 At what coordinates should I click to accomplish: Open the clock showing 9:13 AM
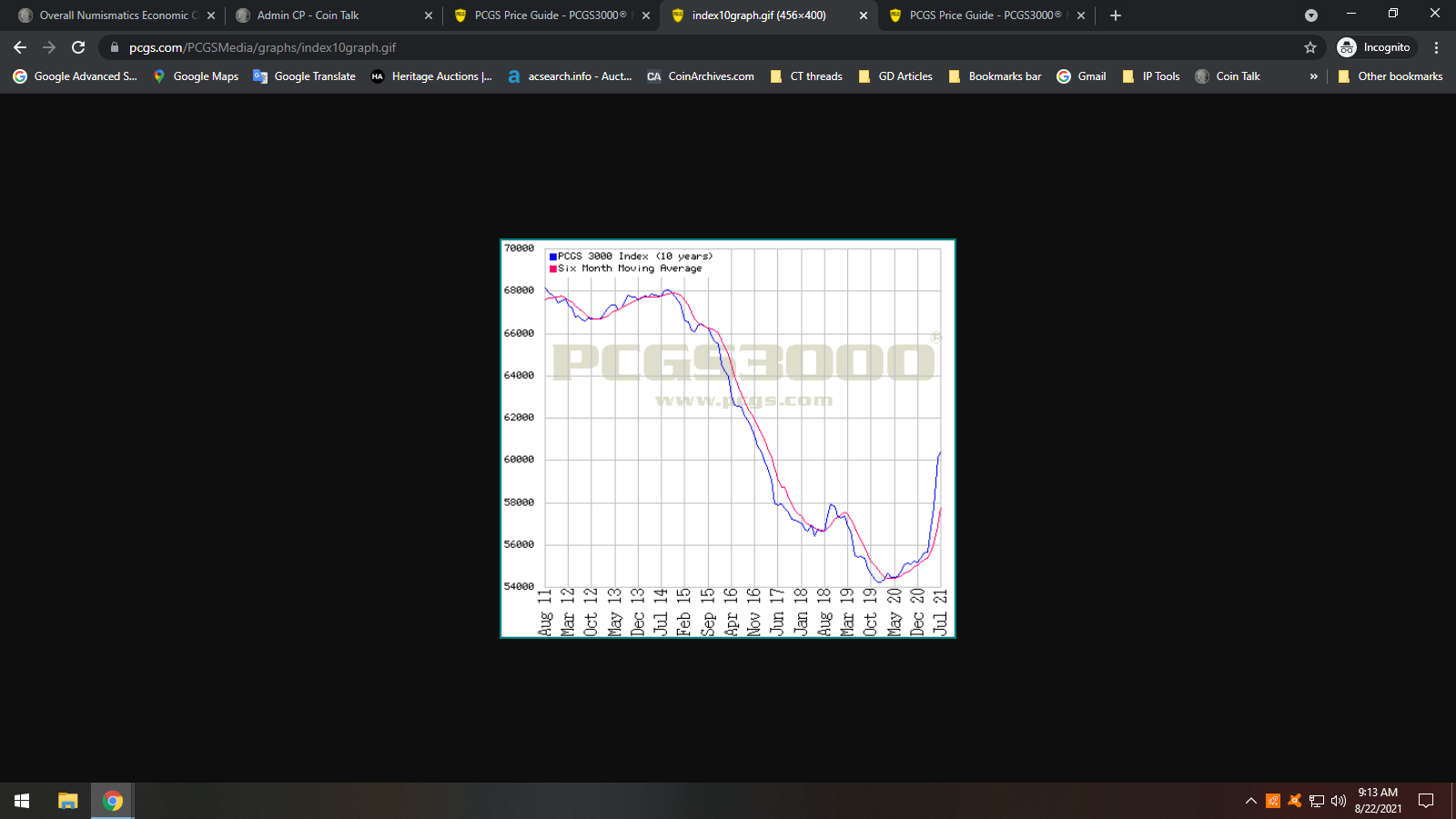coord(1378,801)
